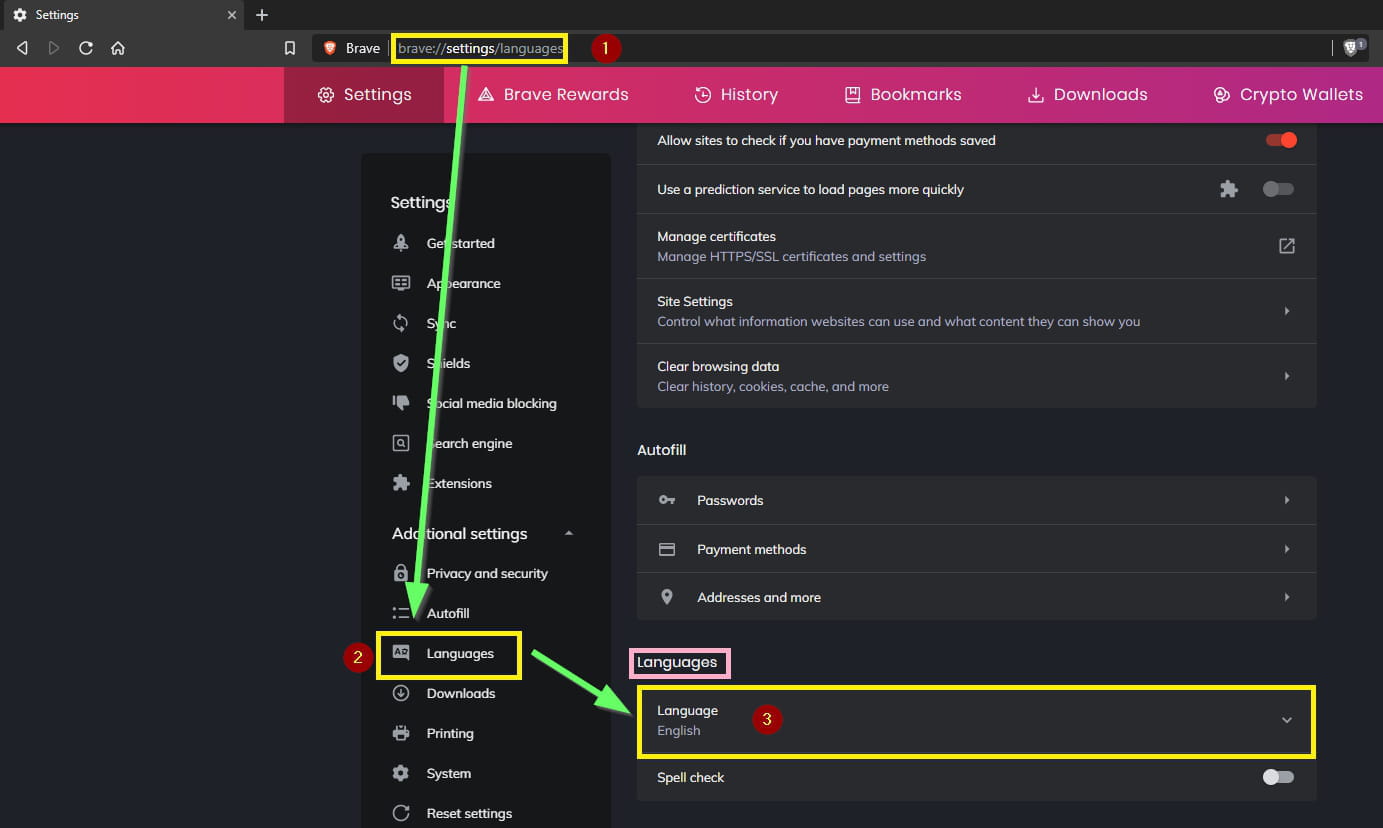
Task: Toggle allow sites to check payment methods
Action: [1281, 140]
